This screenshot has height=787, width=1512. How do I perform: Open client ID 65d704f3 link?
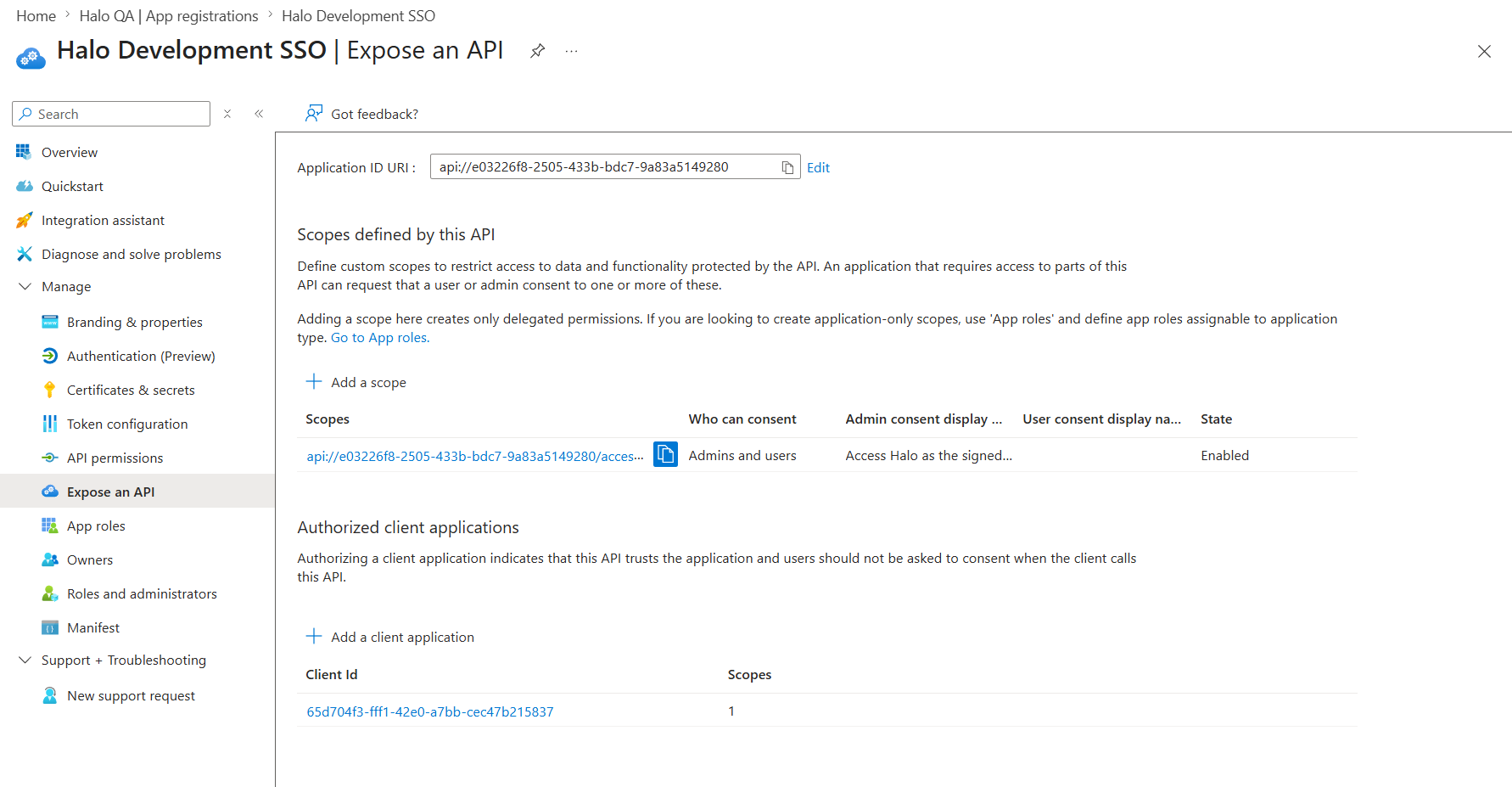[430, 711]
